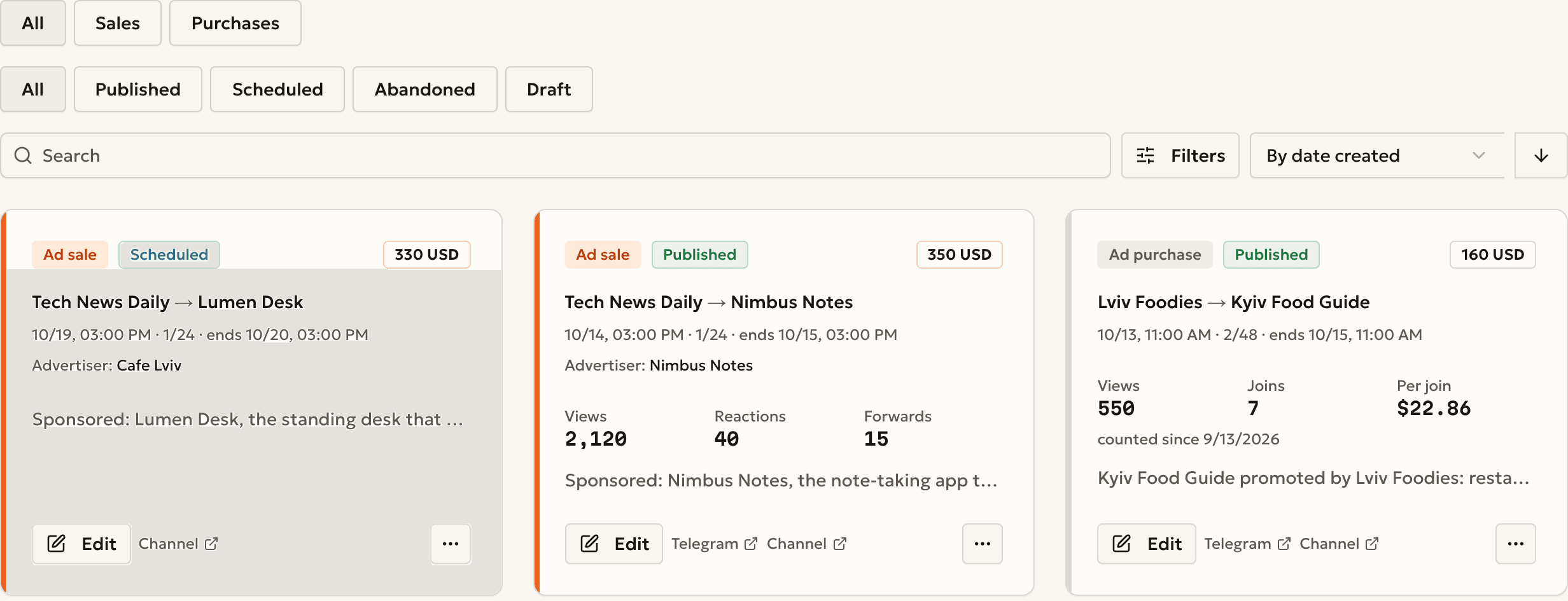Click the pencil icon on Nimbus Notes Edit button
The image size is (1568, 601).
tap(589, 544)
